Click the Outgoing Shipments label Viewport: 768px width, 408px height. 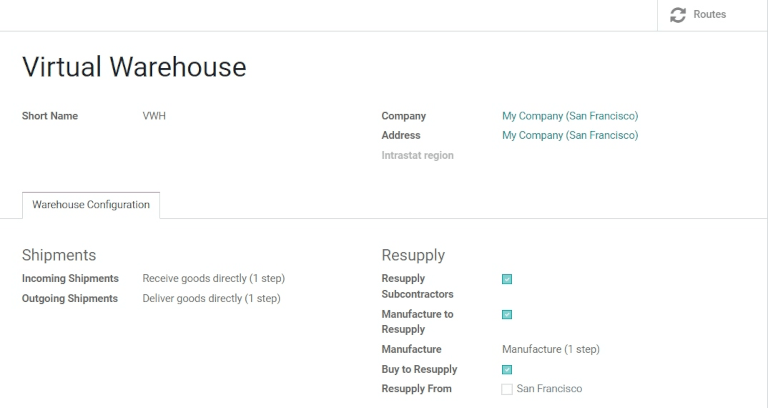pyautogui.click(x=70, y=299)
